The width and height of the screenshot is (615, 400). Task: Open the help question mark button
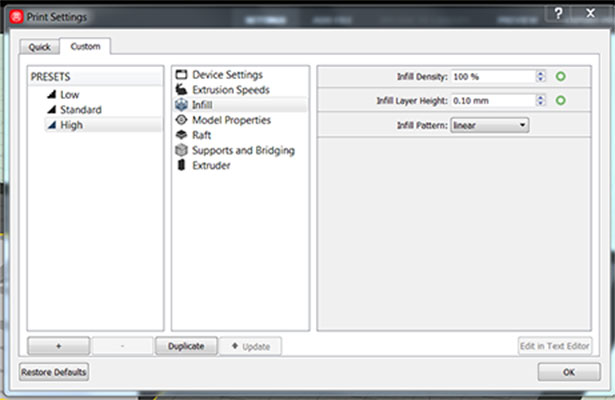558,14
